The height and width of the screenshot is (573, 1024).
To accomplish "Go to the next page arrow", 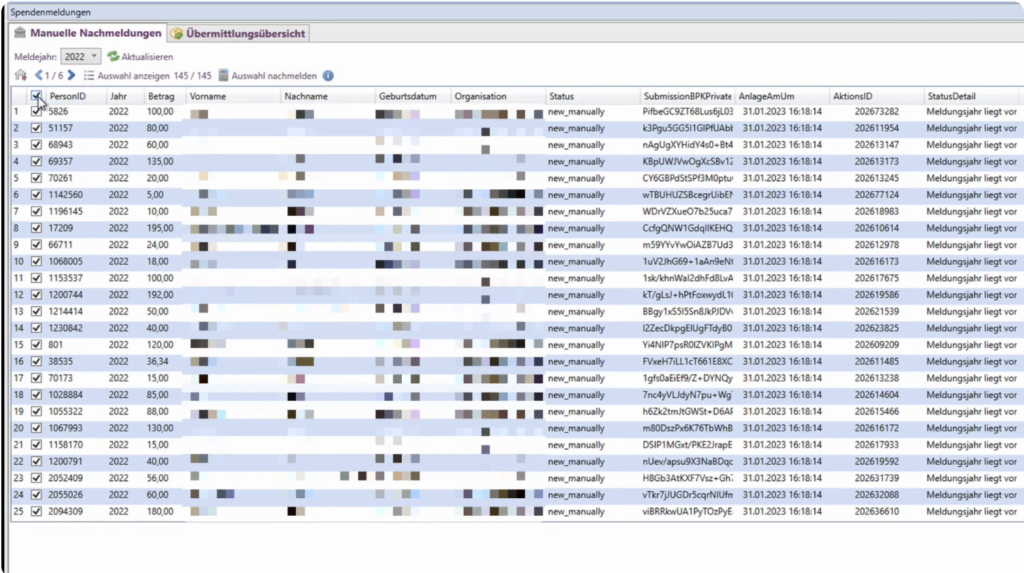I will [71, 76].
